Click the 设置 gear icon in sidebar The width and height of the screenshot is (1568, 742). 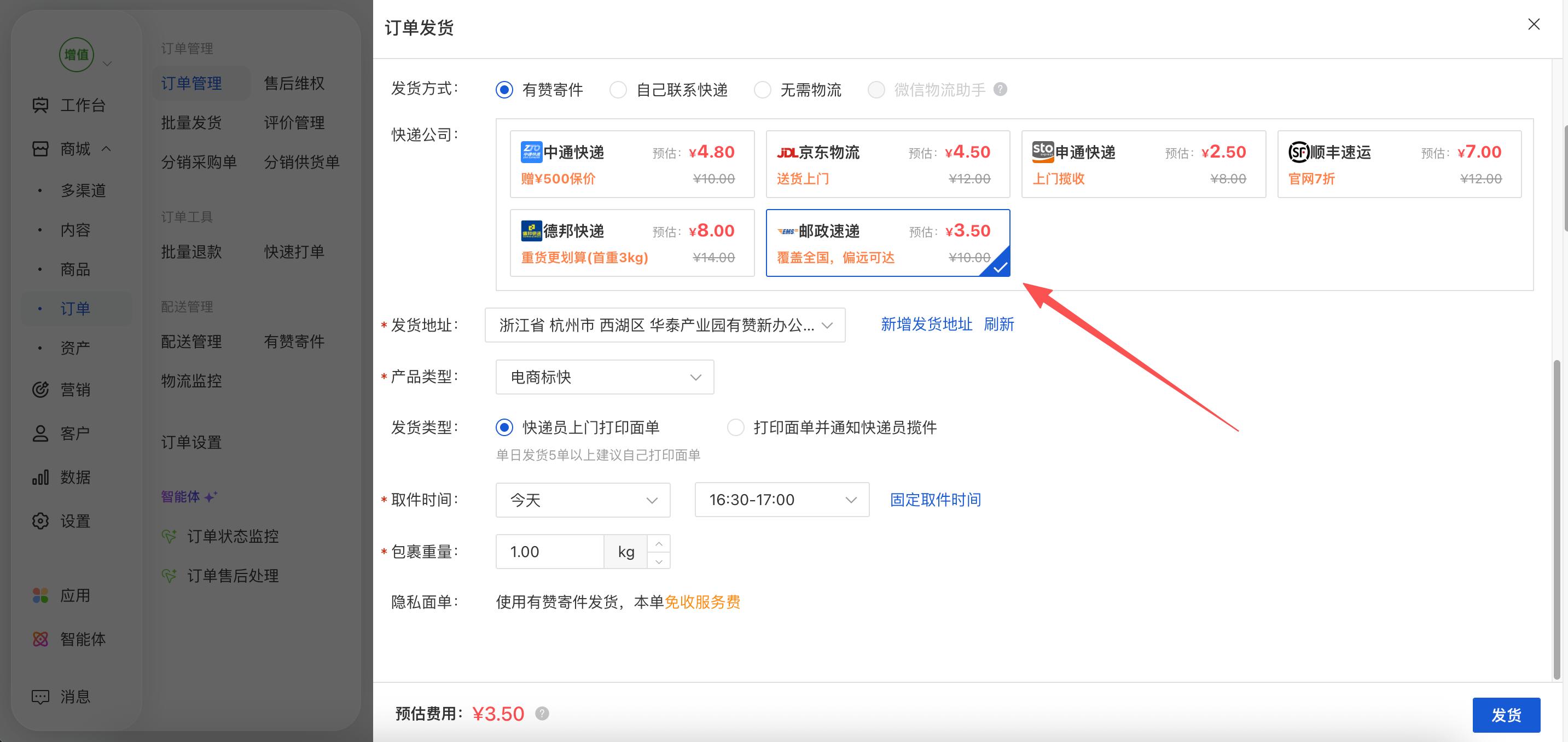[40, 521]
